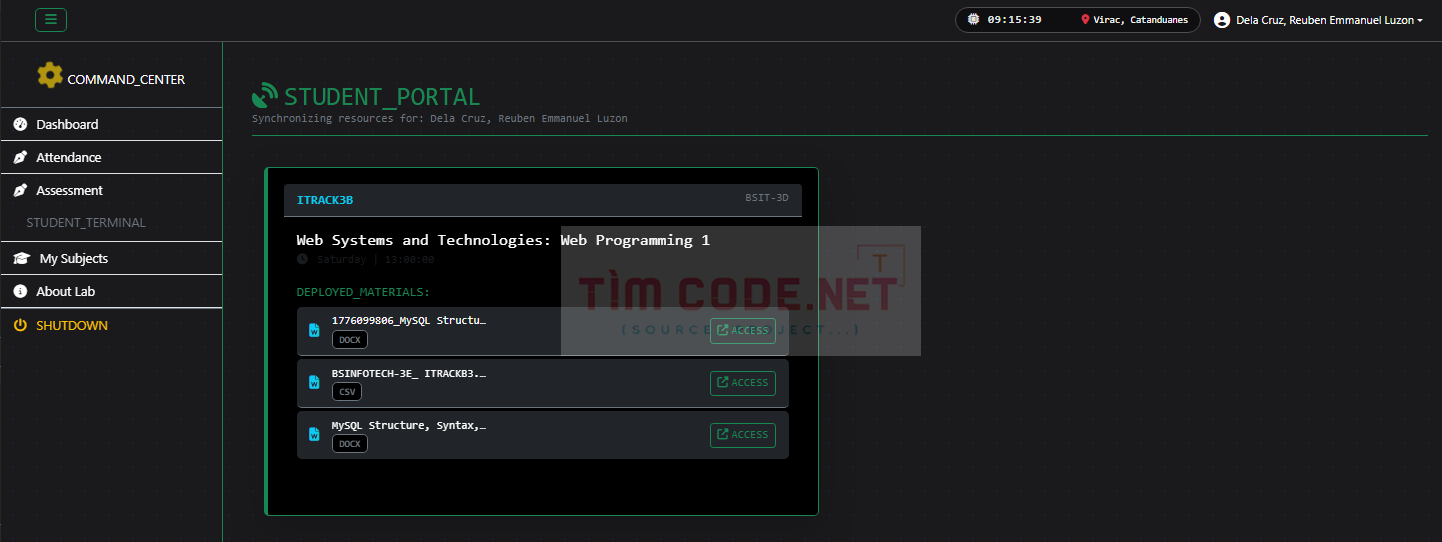The height and width of the screenshot is (542, 1442).
Task: Click DOCX badge under 1776099806_MySQL file
Action: point(350,340)
